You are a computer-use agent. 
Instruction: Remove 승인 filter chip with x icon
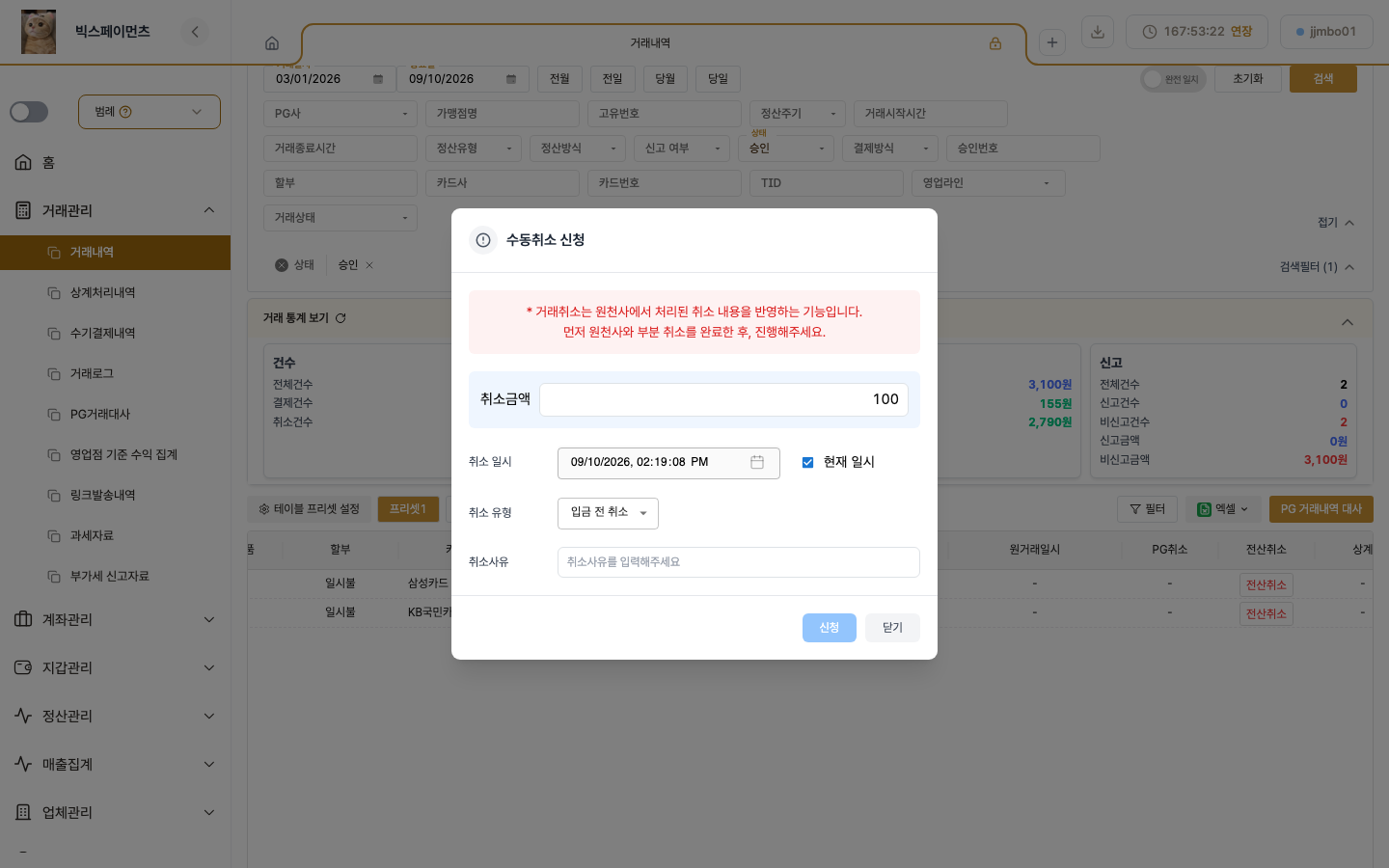[x=369, y=265]
